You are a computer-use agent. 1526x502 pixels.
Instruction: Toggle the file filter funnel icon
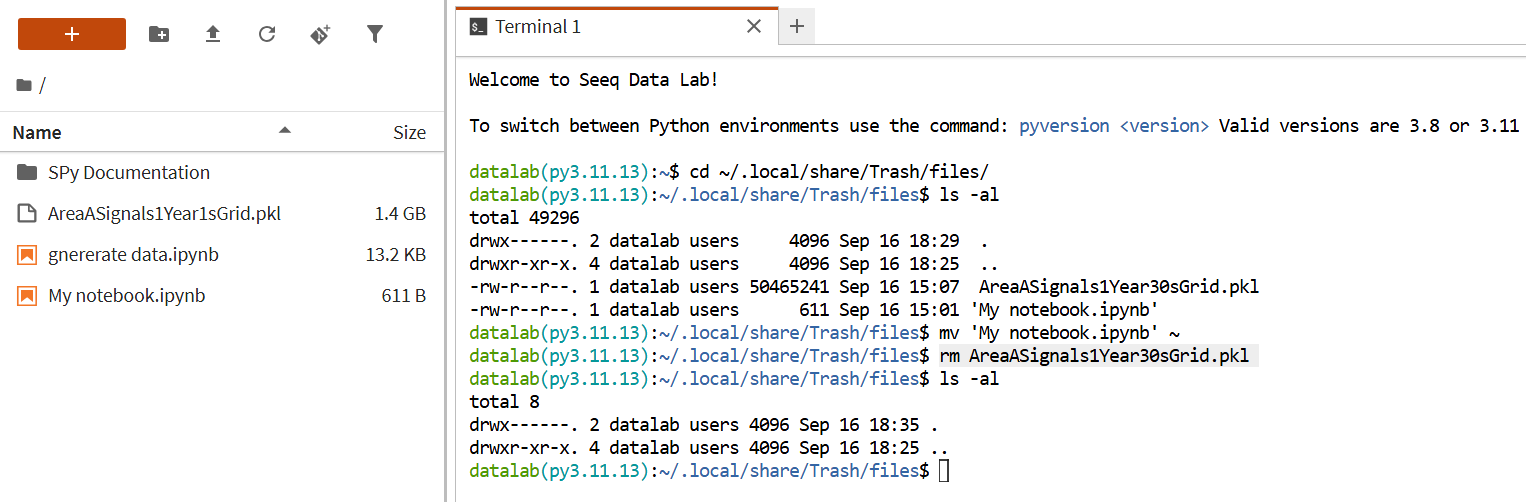(375, 34)
